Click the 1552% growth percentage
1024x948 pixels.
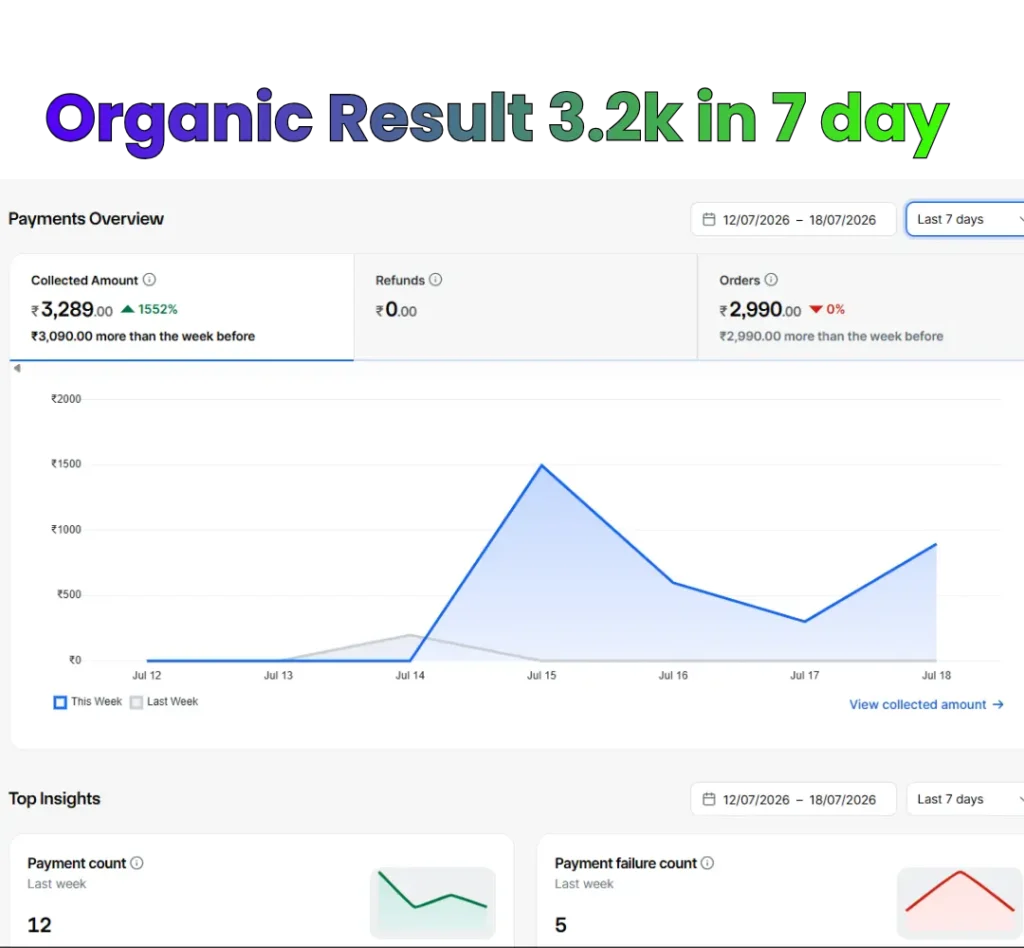[157, 309]
